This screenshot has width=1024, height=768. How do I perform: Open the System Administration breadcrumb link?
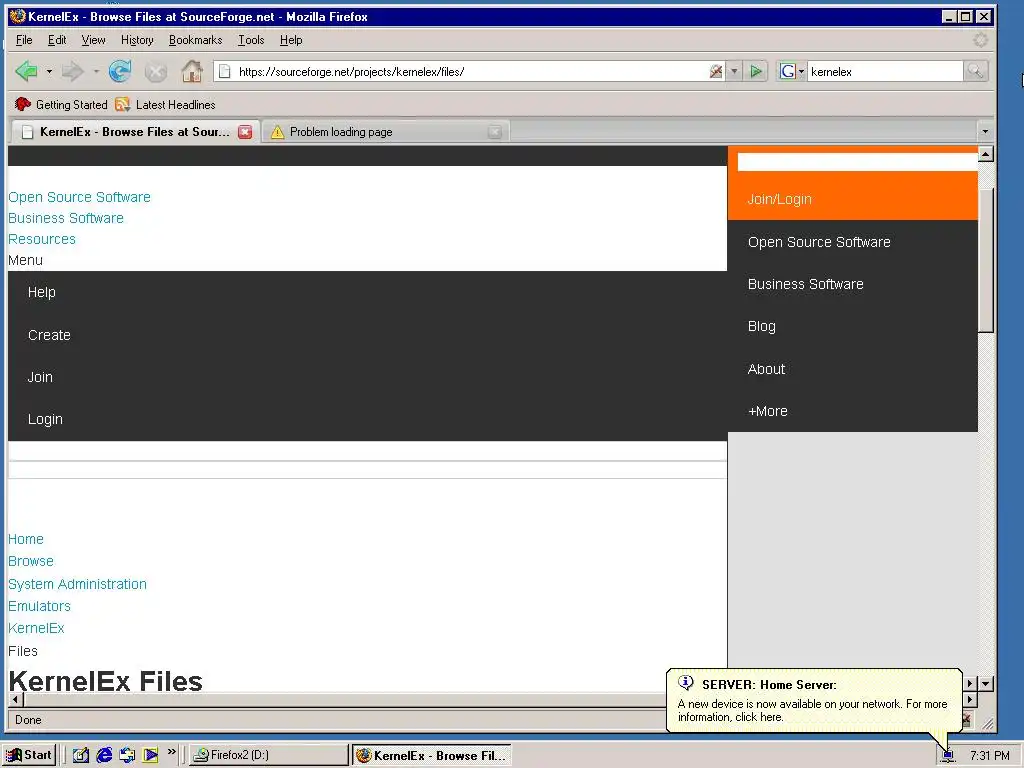[77, 584]
